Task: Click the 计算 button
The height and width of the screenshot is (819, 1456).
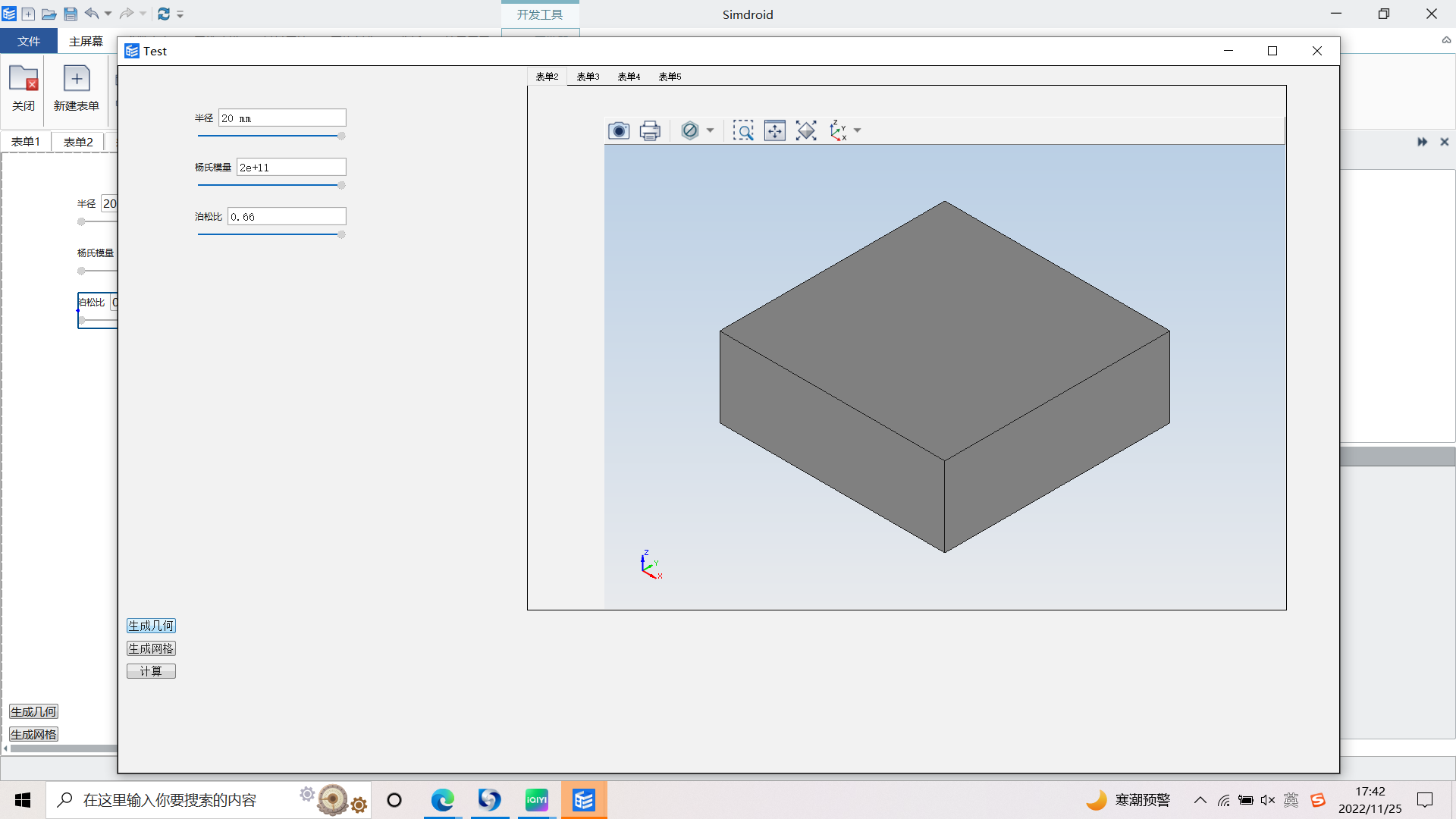Action: point(151,671)
